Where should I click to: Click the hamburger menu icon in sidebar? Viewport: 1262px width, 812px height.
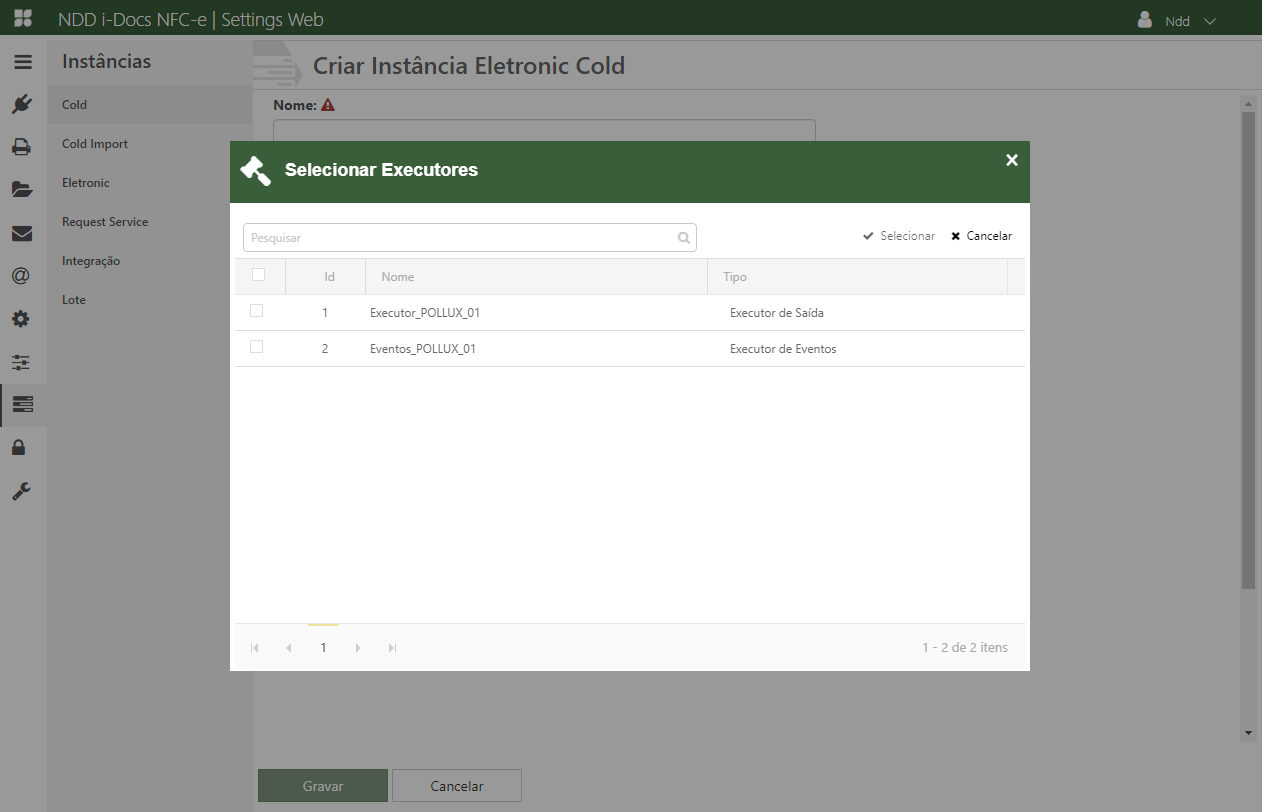22,62
